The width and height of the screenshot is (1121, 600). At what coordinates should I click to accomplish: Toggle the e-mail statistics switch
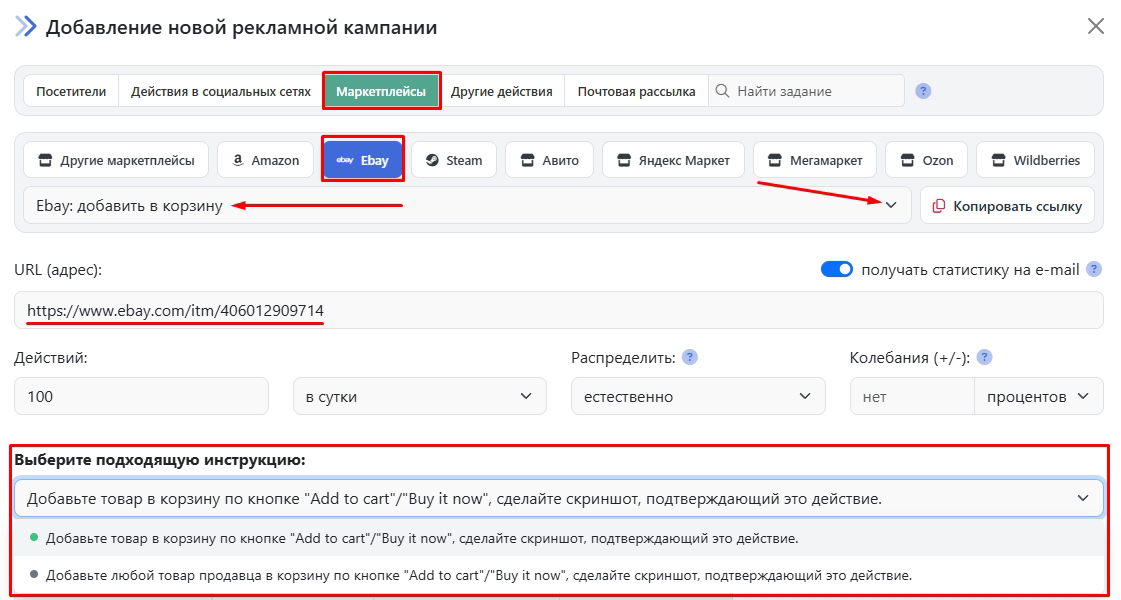click(836, 269)
